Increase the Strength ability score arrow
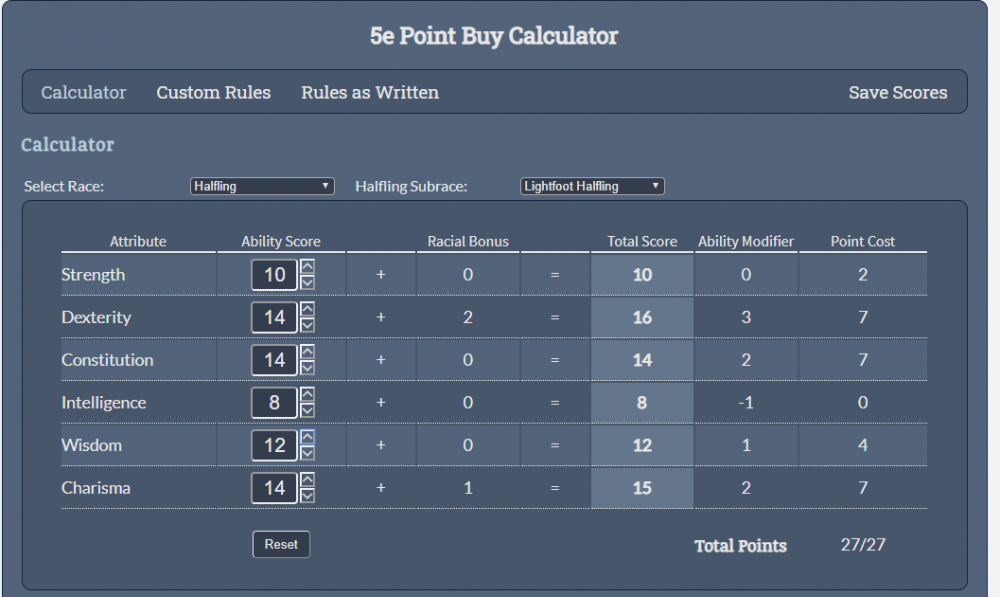1000x597 pixels. pyautogui.click(x=307, y=267)
